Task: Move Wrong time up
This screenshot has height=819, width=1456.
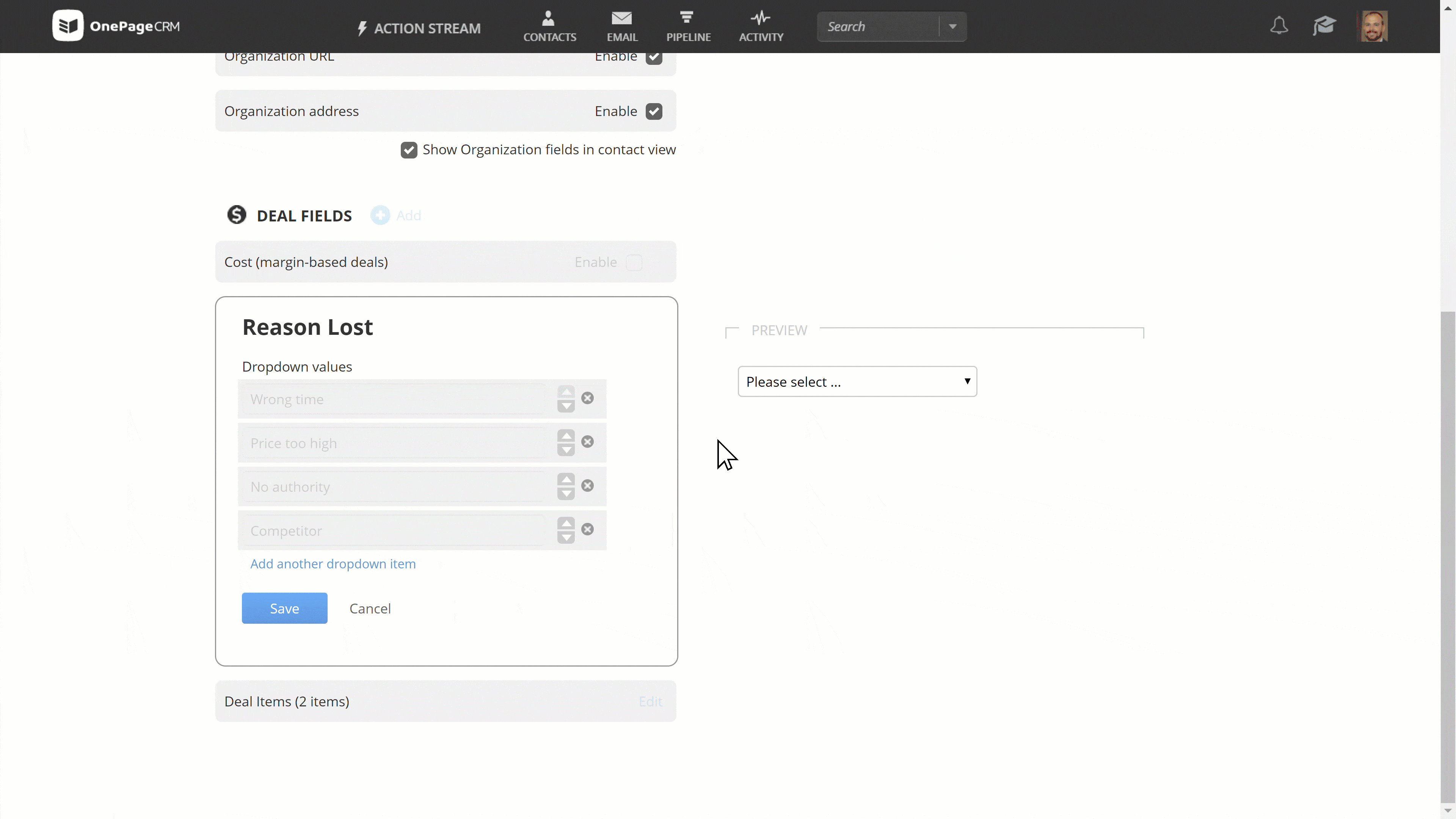Action: (566, 392)
